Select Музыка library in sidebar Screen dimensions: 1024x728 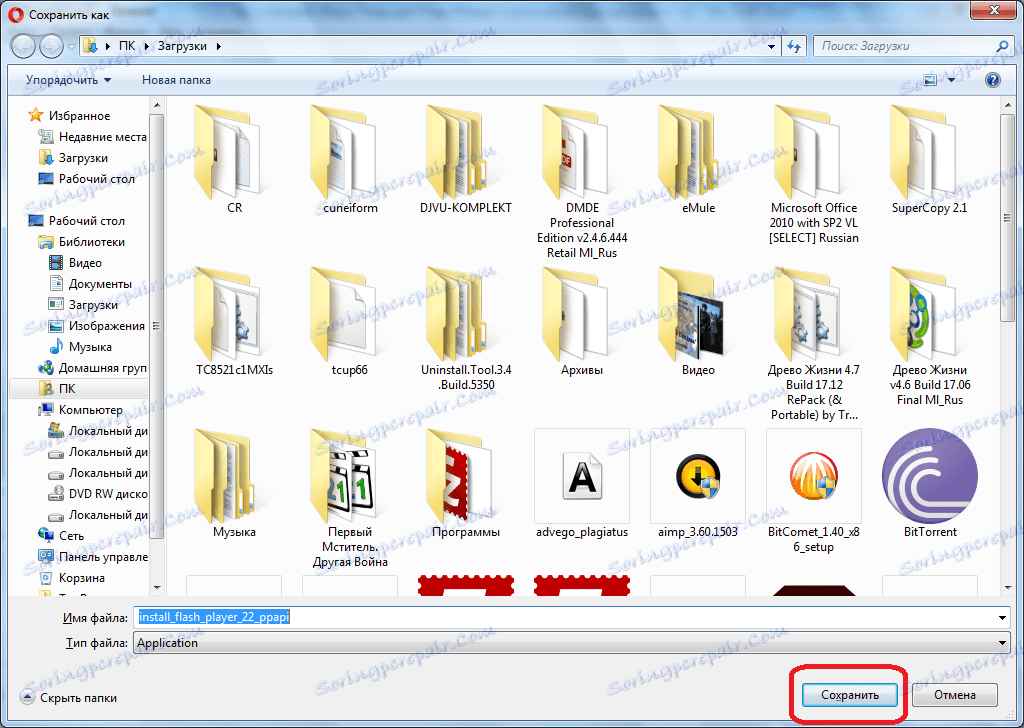80,347
